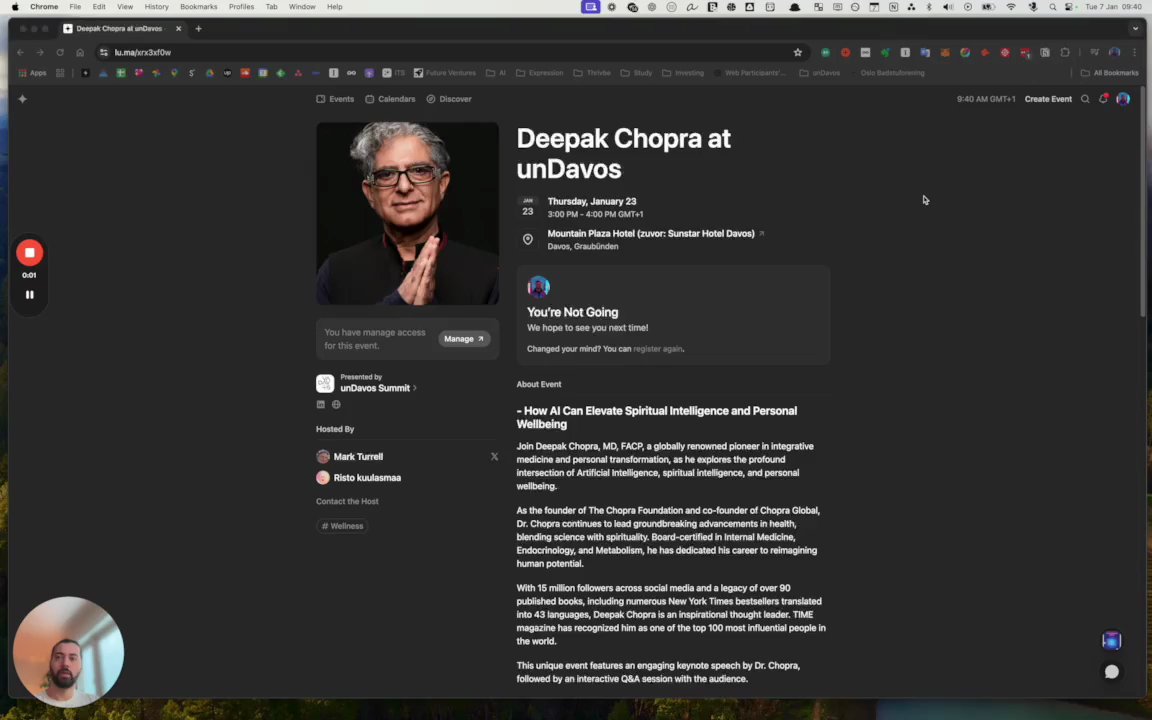
Task: Open the Calendars tab
Action: [390, 99]
